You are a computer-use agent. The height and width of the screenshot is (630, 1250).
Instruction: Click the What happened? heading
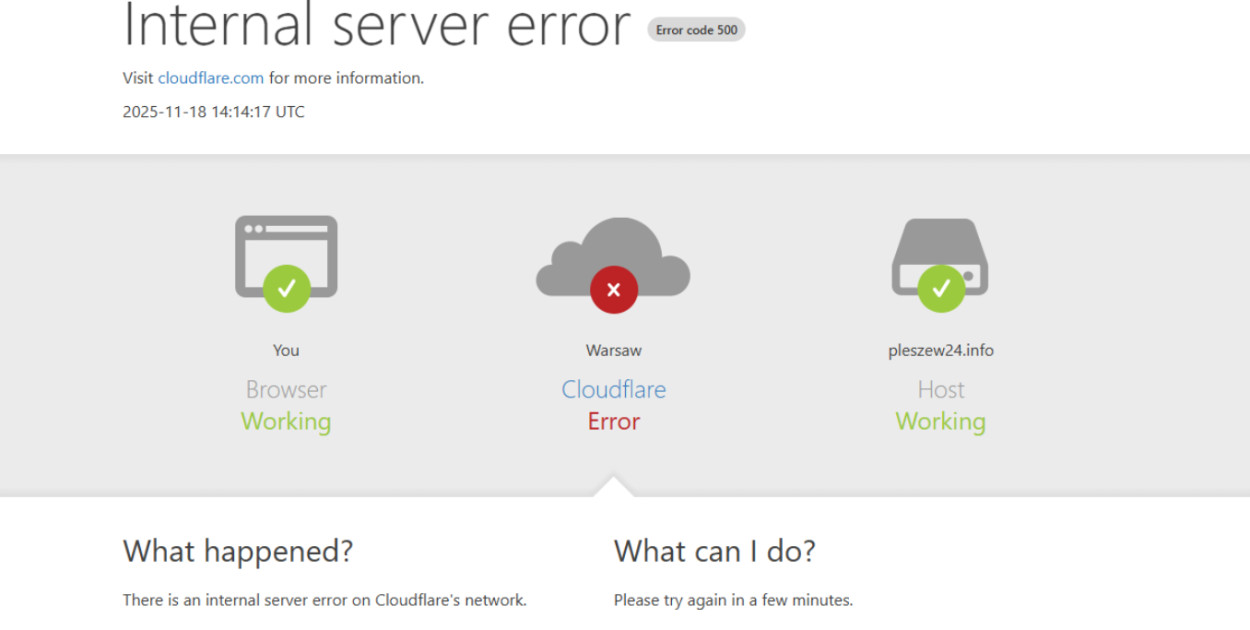point(238,550)
